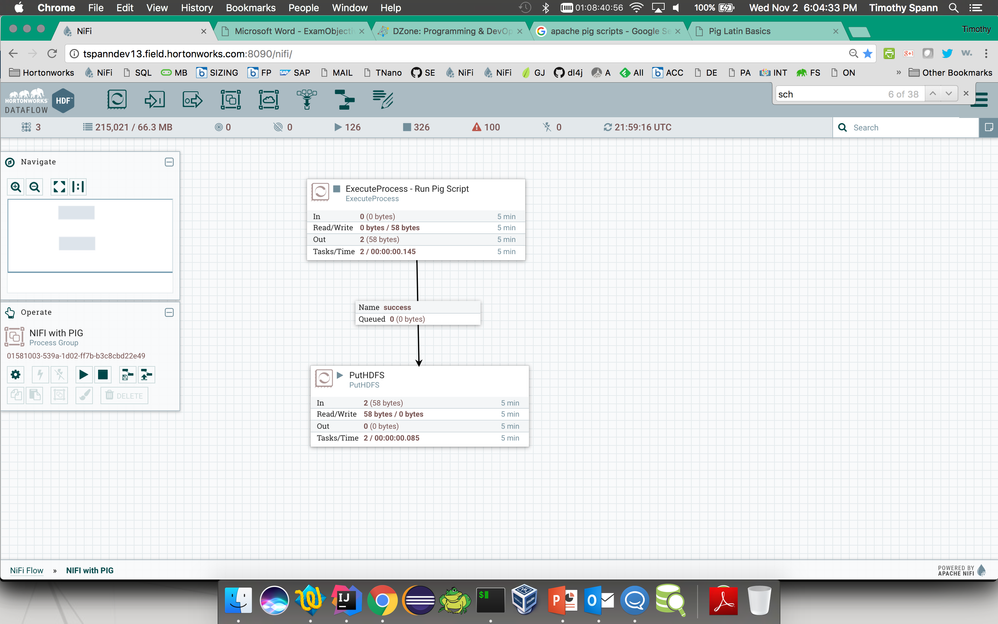Open Other Bookmarks folder

coord(950,73)
